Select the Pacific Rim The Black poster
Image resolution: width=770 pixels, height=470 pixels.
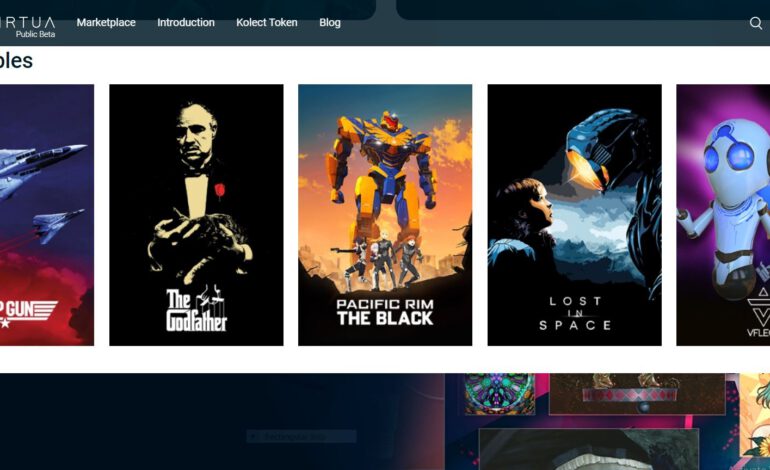(x=385, y=215)
